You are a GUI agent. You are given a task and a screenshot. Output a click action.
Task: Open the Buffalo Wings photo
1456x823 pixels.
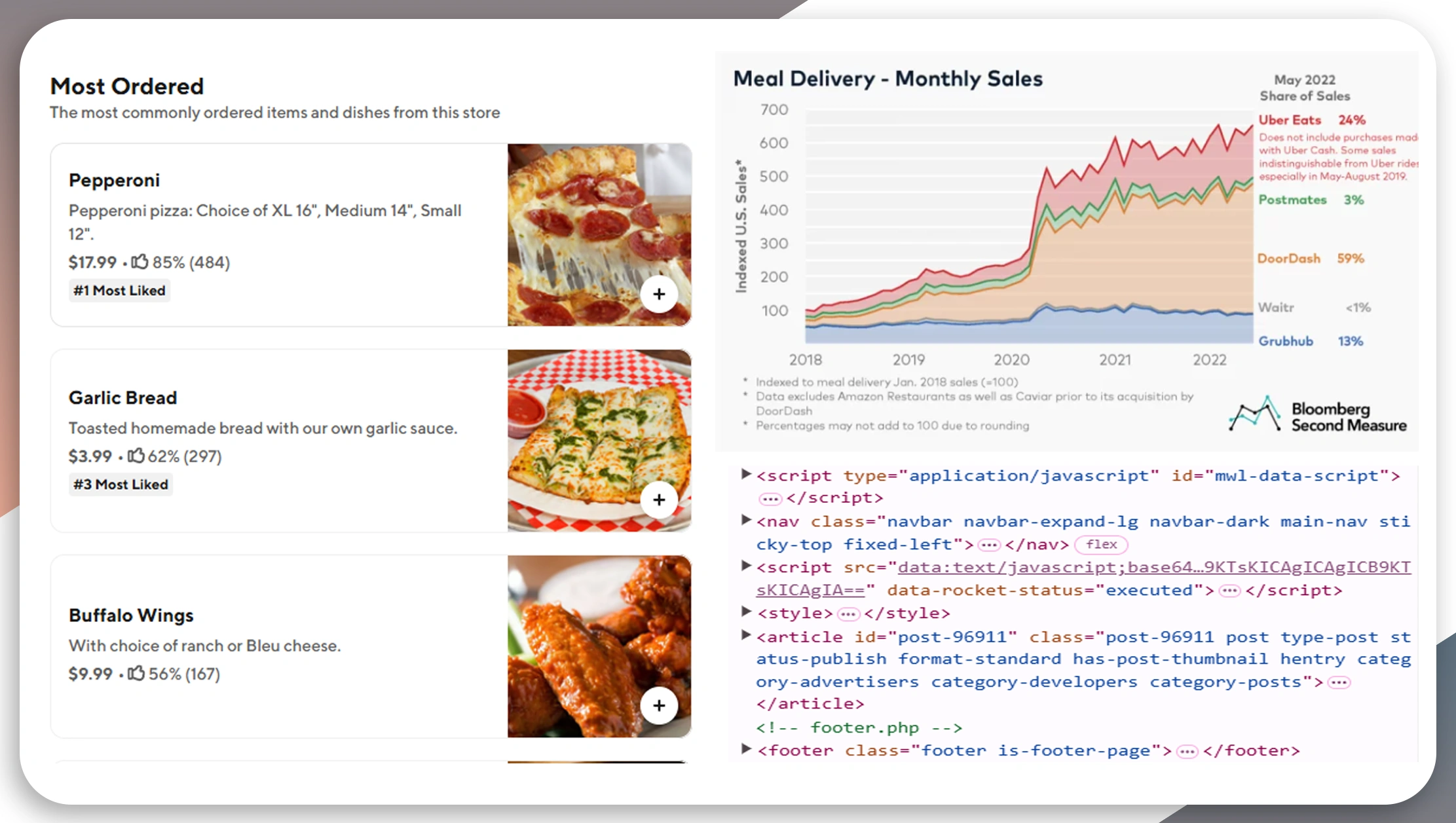pos(599,646)
